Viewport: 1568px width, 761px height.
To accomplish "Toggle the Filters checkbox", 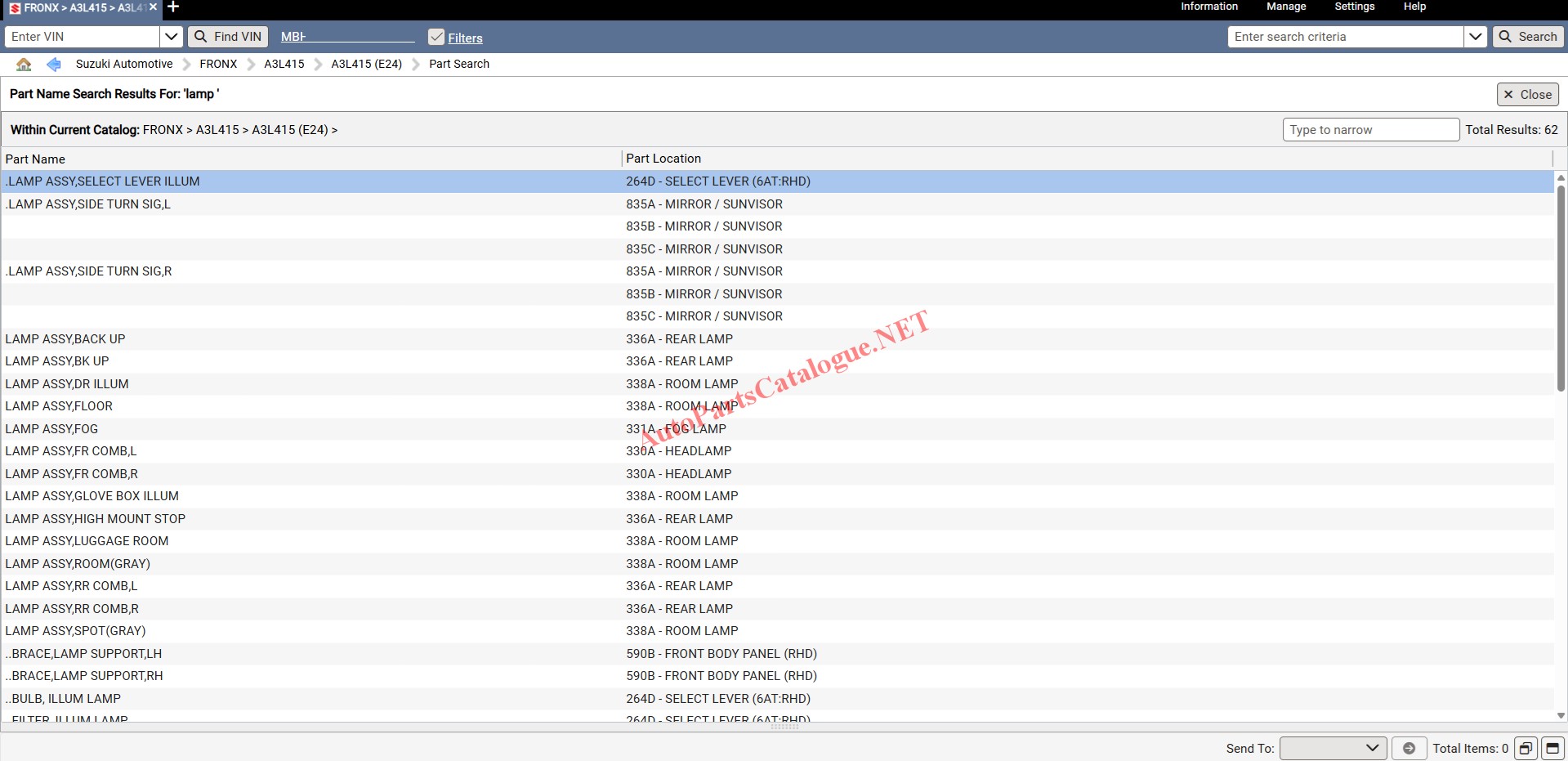I will 436,38.
